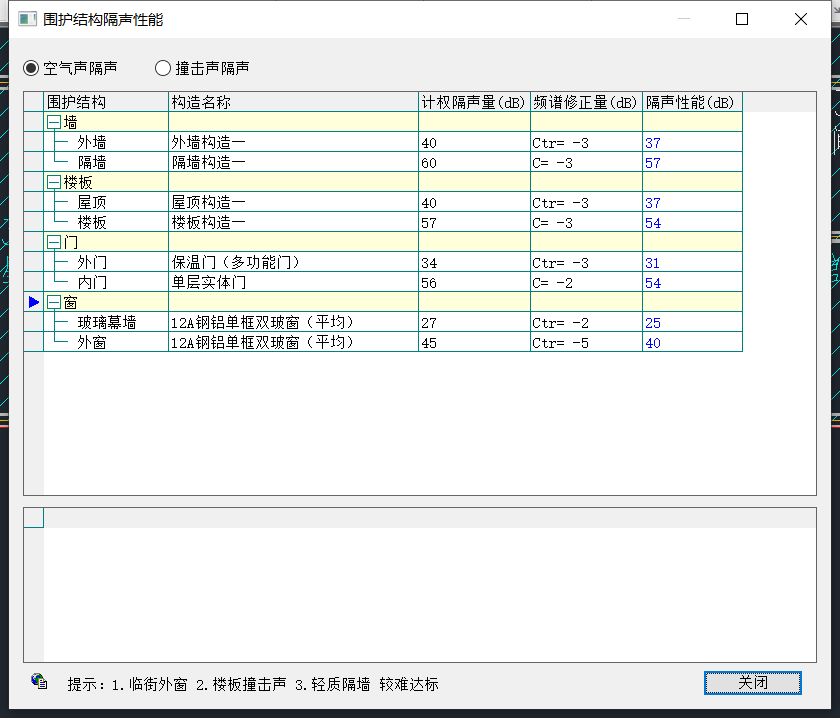Screen dimensions: 840x718
Task: Click the hint icon at bottom left
Action: click(x=39, y=681)
